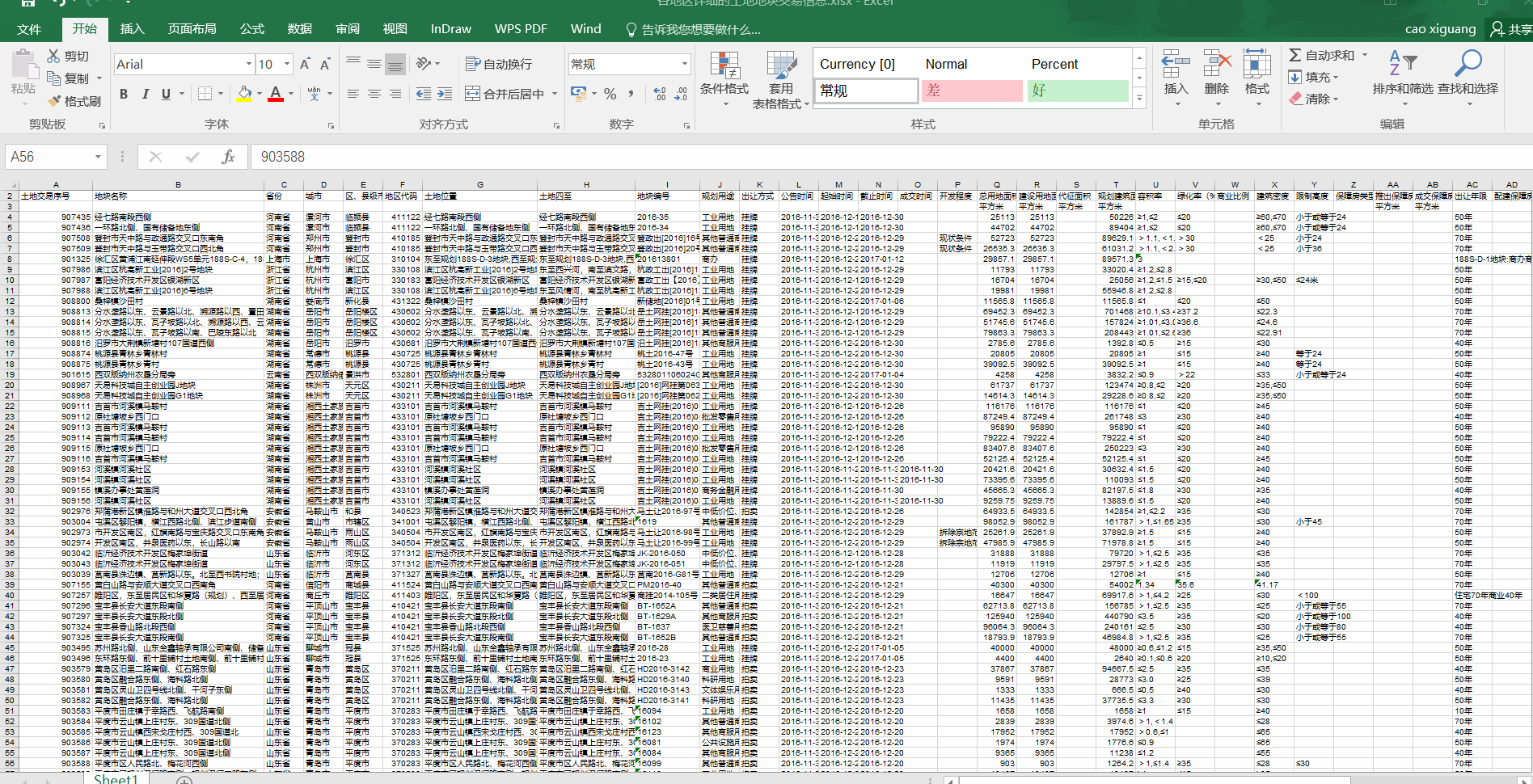The height and width of the screenshot is (784, 1533).
Task: Click the increase font size icon
Action: point(305,64)
